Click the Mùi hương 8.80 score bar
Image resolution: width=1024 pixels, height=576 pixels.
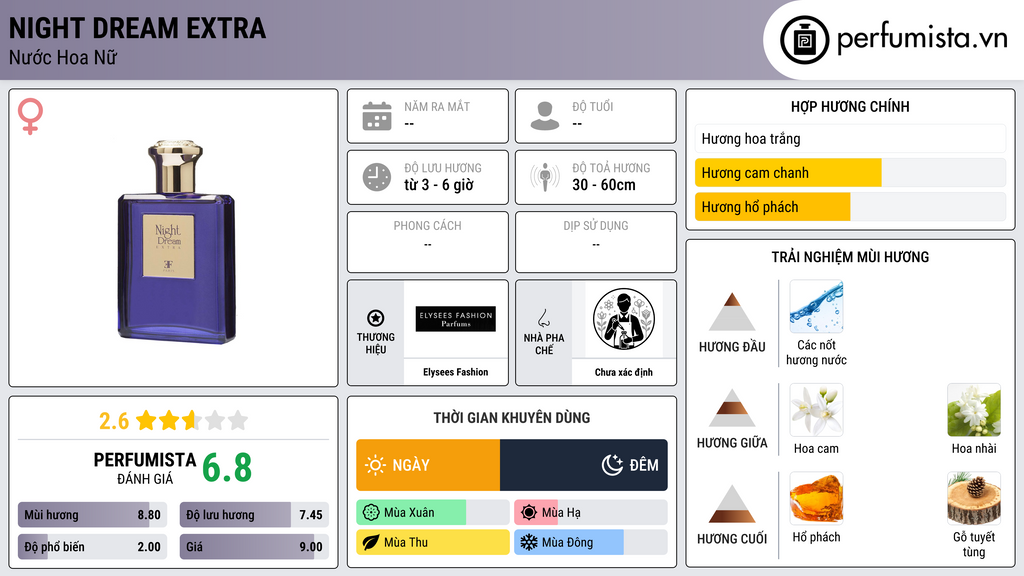coord(92,515)
